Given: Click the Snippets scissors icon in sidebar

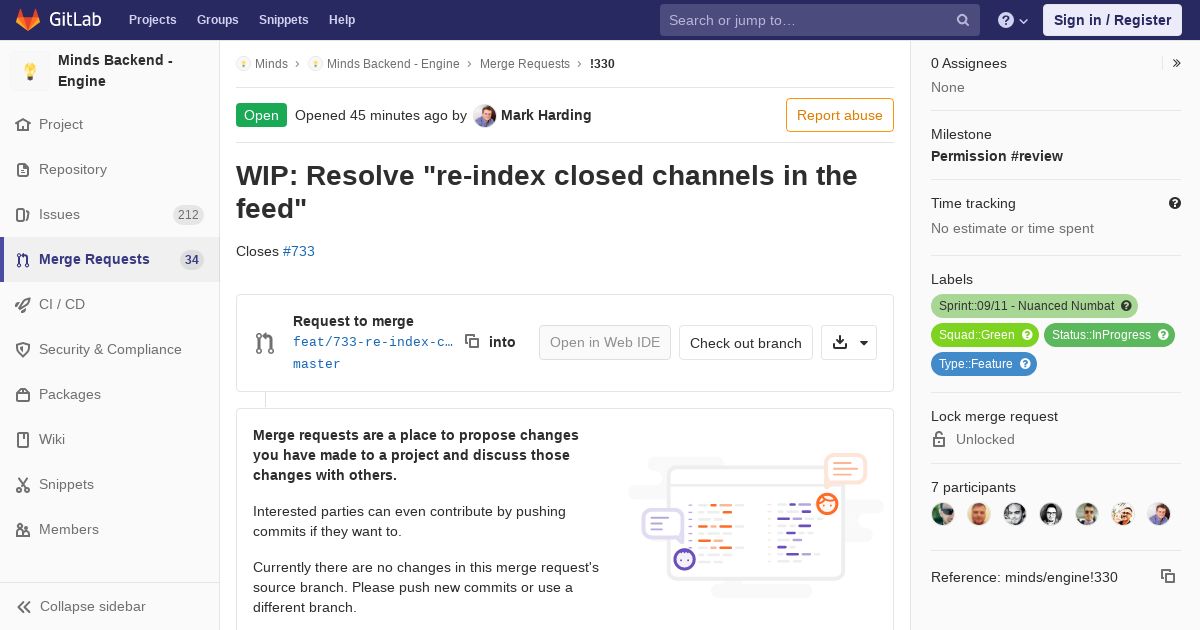Looking at the screenshot, I should click(x=23, y=485).
